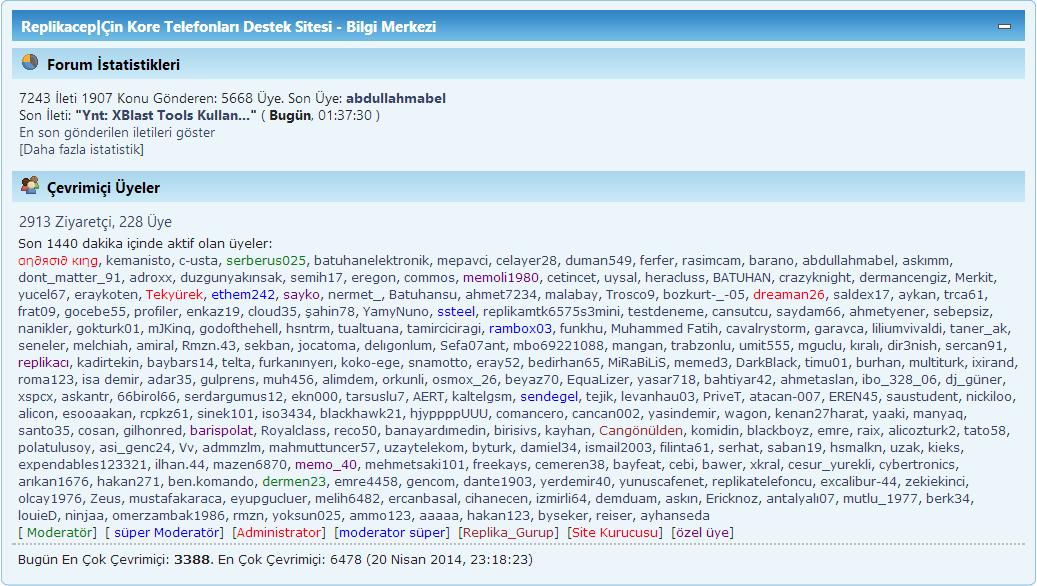Open the Forum İstatistikleri heading link
The width and height of the screenshot is (1037, 586).
(113, 65)
